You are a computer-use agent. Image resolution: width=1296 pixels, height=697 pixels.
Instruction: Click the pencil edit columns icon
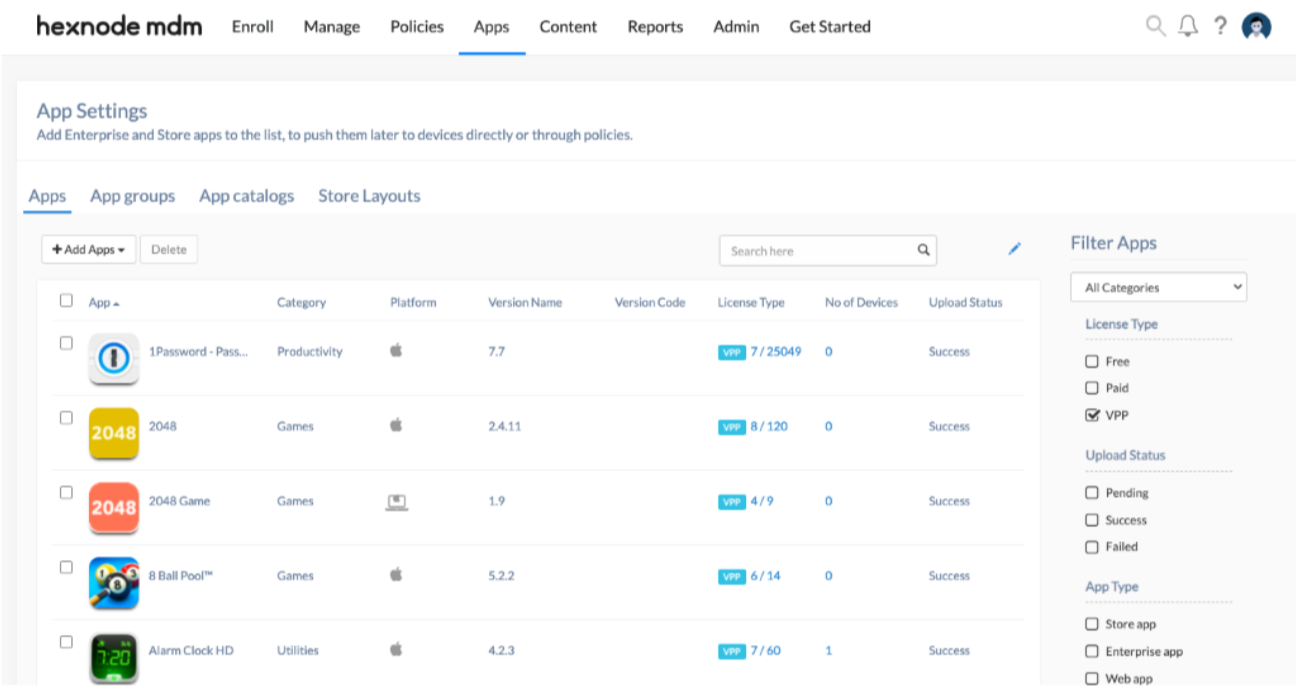[1015, 249]
